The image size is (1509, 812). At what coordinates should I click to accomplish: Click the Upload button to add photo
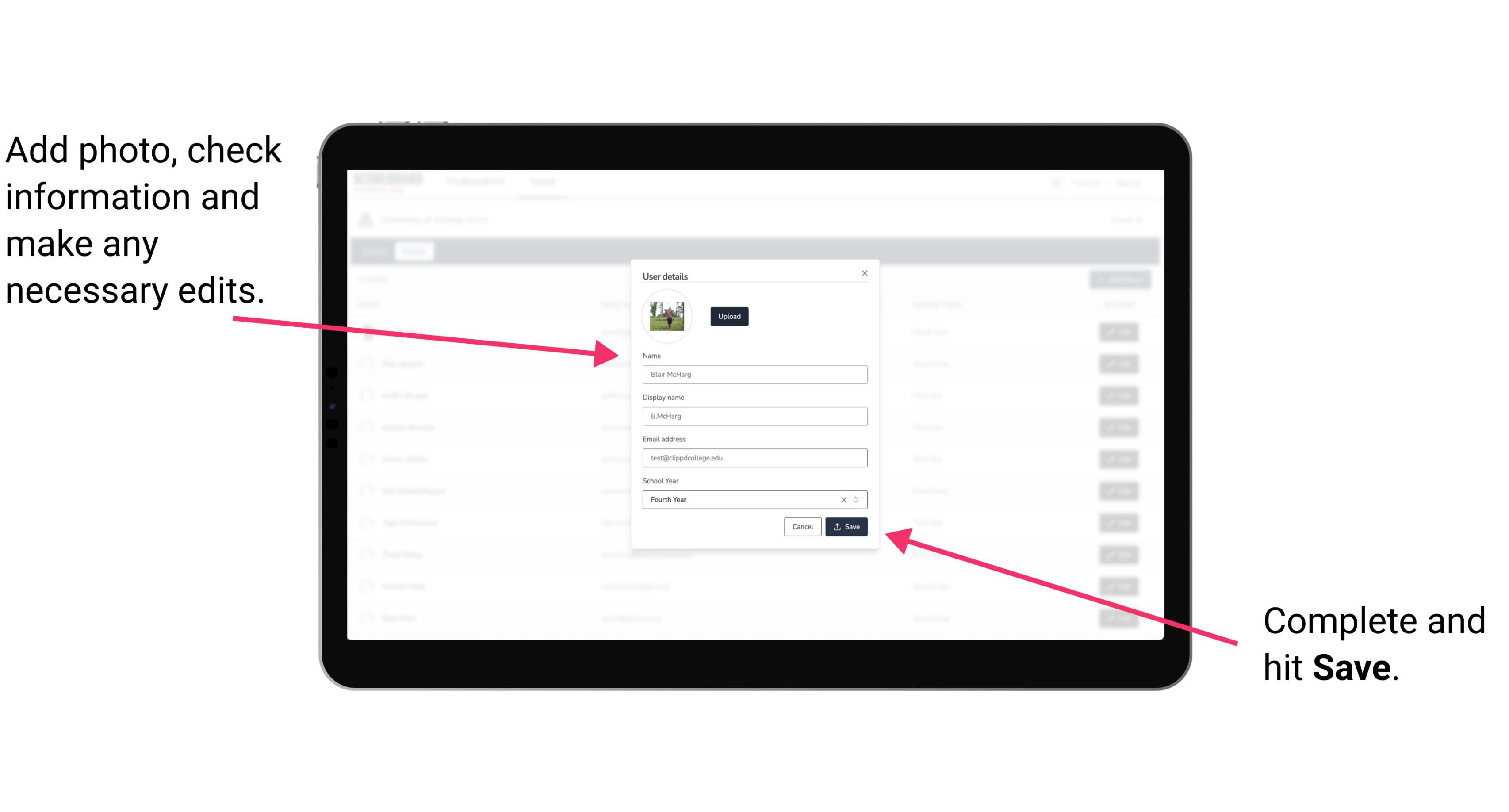click(x=728, y=316)
